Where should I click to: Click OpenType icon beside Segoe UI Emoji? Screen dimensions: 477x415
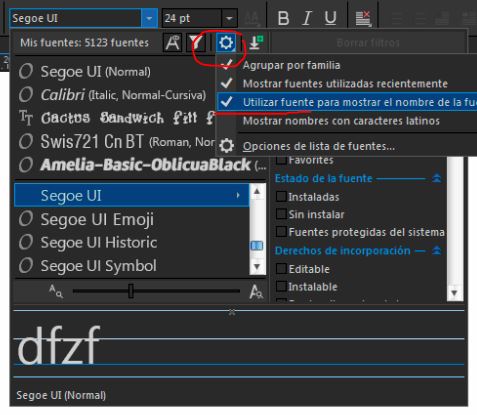26,219
